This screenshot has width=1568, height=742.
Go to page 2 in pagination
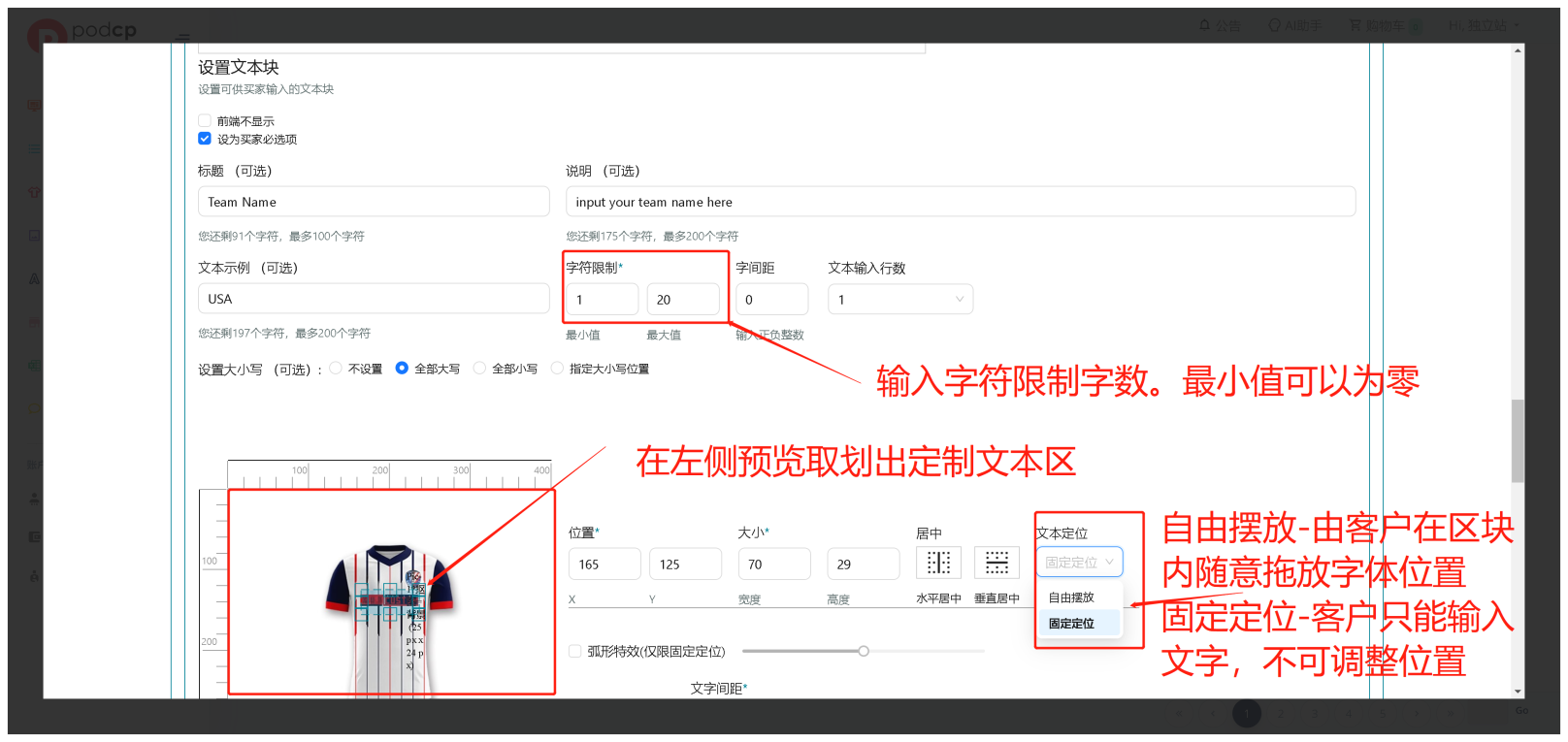point(1281,713)
